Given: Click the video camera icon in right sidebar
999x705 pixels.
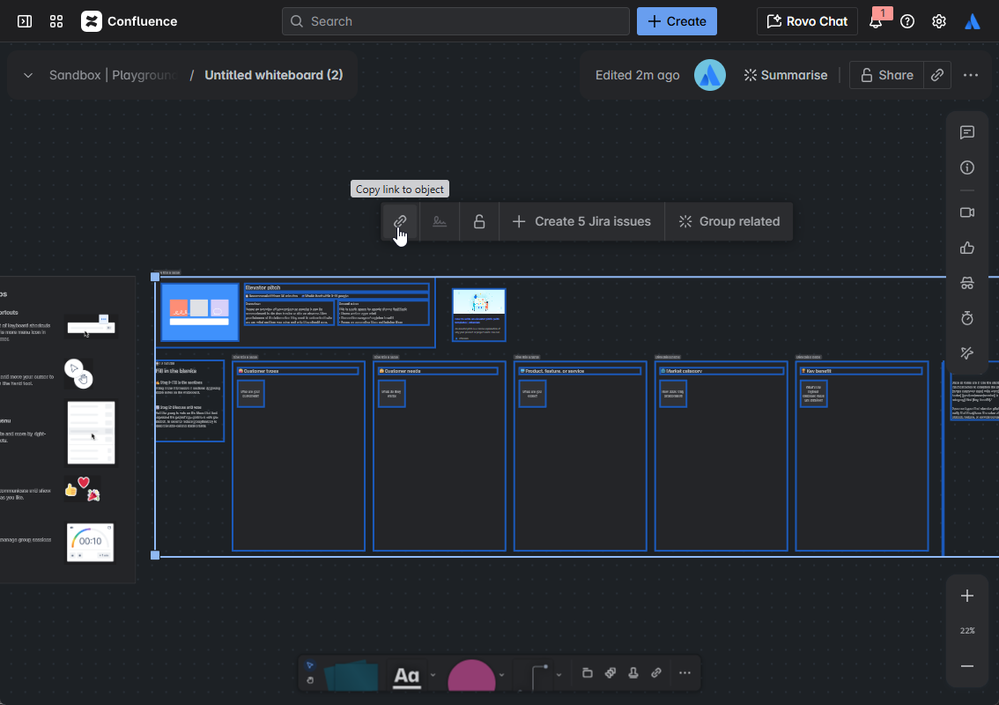Looking at the screenshot, I should pos(967,213).
